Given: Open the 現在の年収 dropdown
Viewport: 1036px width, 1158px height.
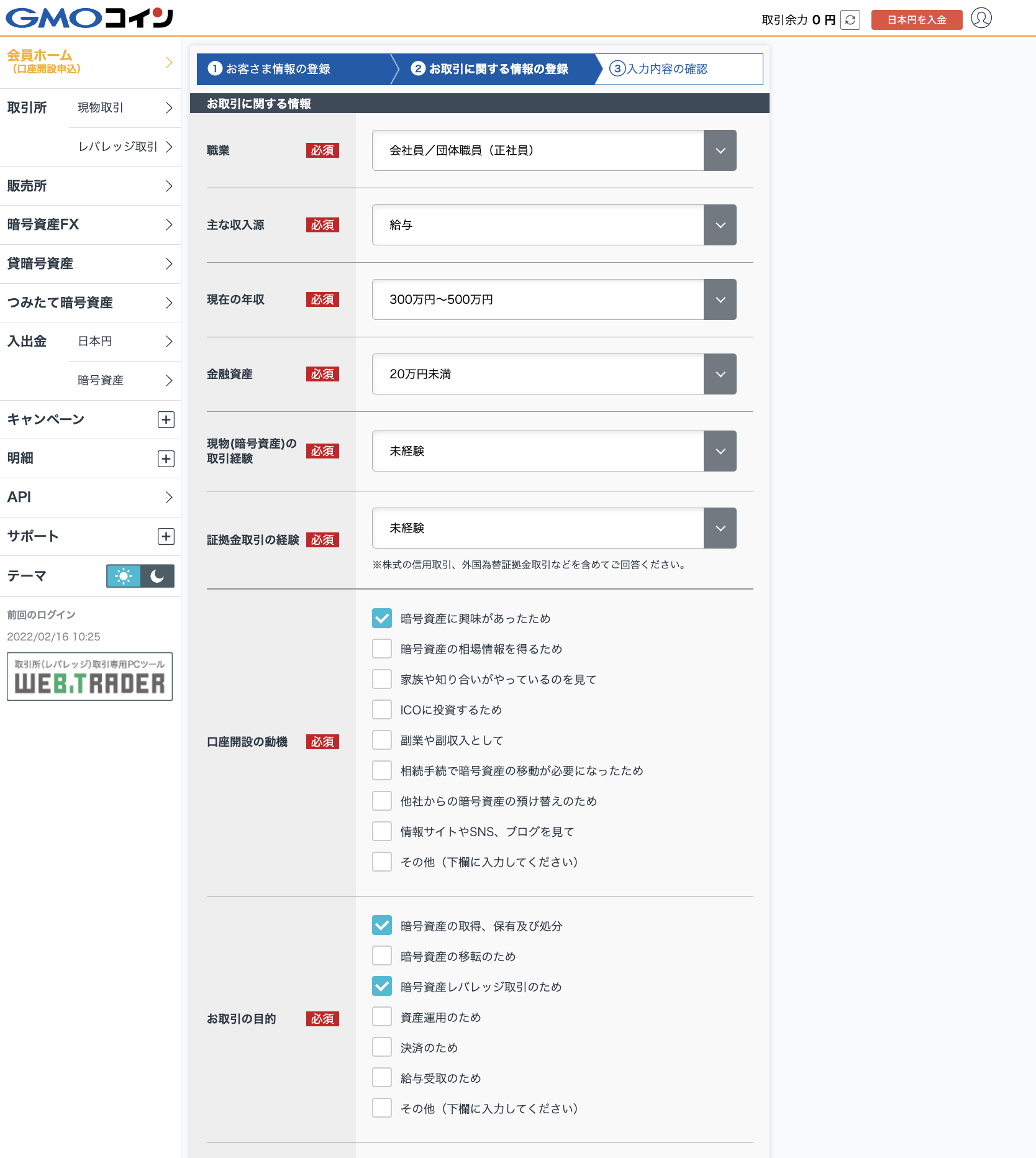Looking at the screenshot, I should (553, 299).
